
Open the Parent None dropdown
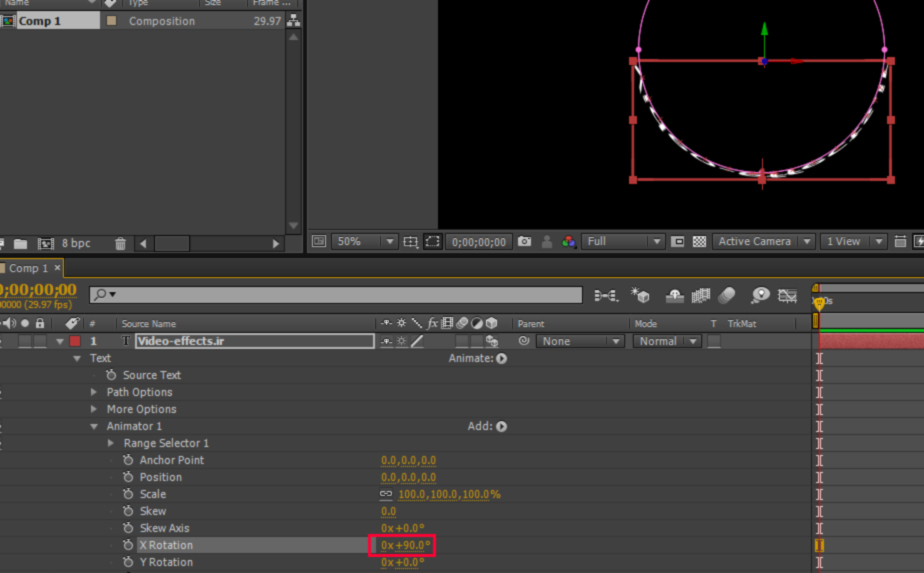coord(580,341)
